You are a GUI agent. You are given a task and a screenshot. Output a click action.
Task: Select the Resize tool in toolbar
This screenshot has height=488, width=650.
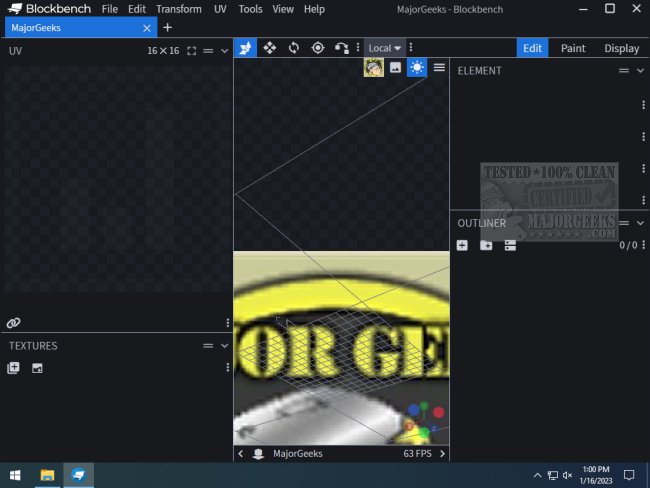click(x=245, y=48)
